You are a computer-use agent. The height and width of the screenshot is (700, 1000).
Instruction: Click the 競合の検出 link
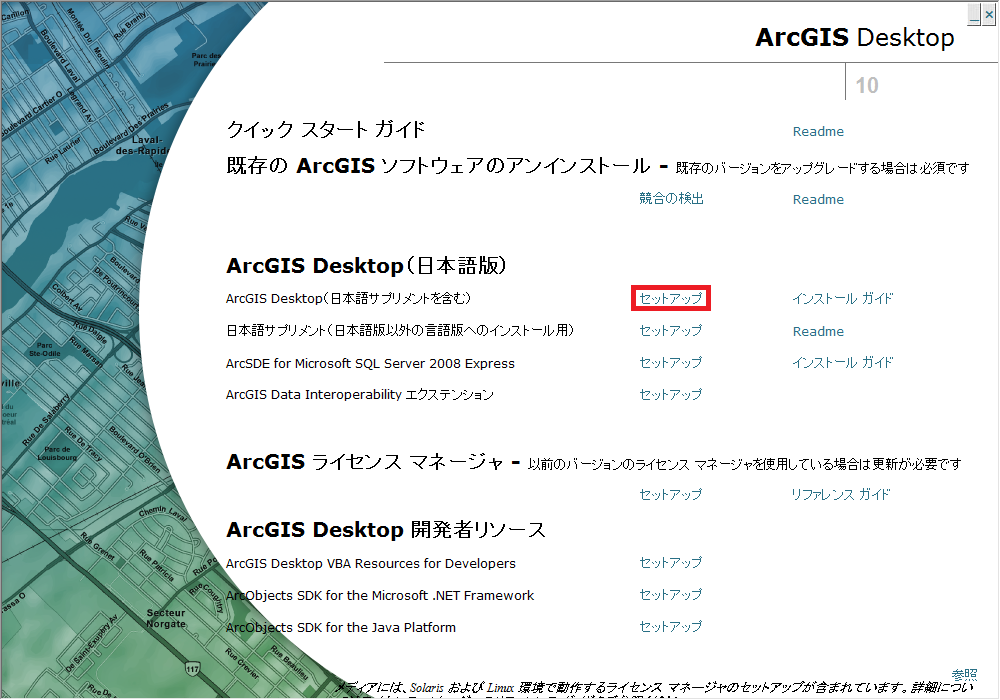[671, 198]
